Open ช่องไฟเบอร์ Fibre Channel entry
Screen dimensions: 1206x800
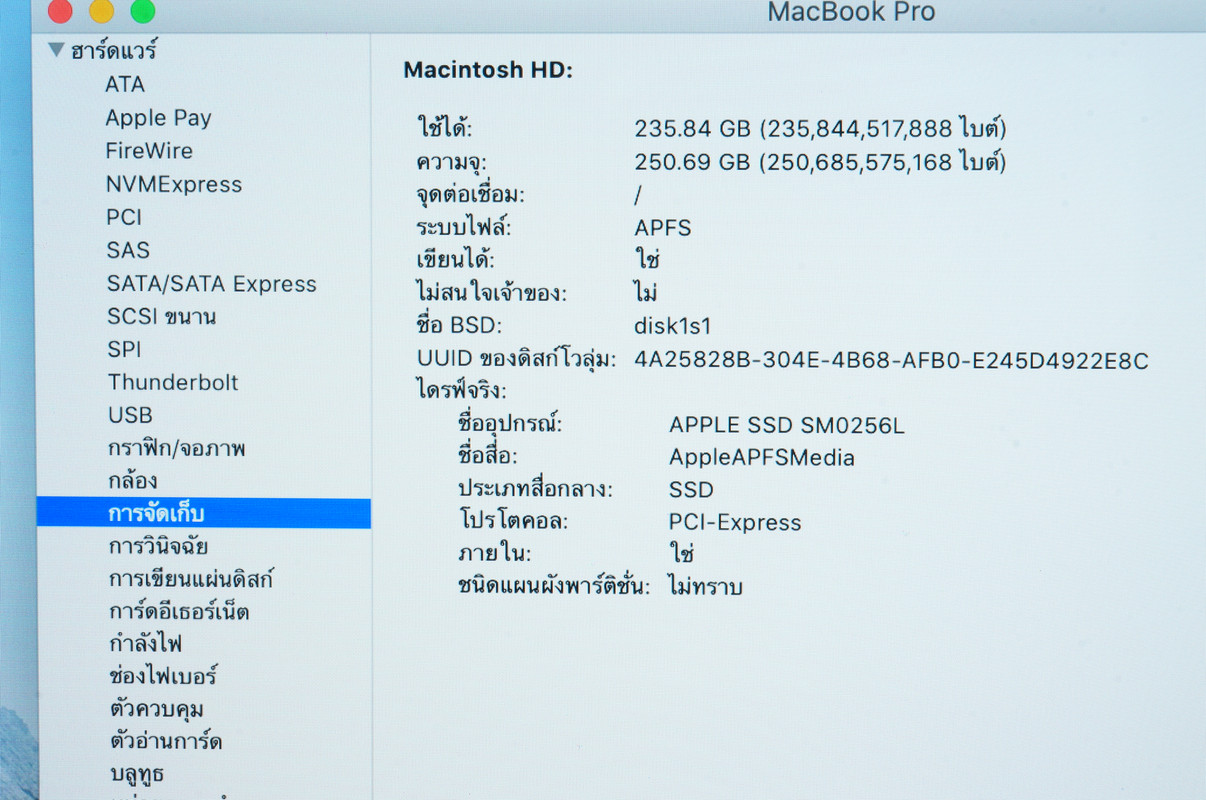[x=163, y=676]
